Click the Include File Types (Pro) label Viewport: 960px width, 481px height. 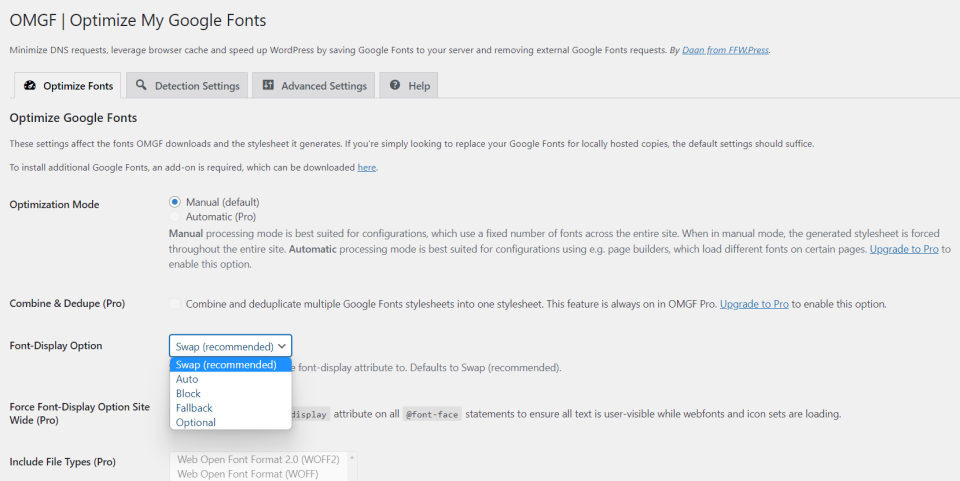(x=62, y=462)
